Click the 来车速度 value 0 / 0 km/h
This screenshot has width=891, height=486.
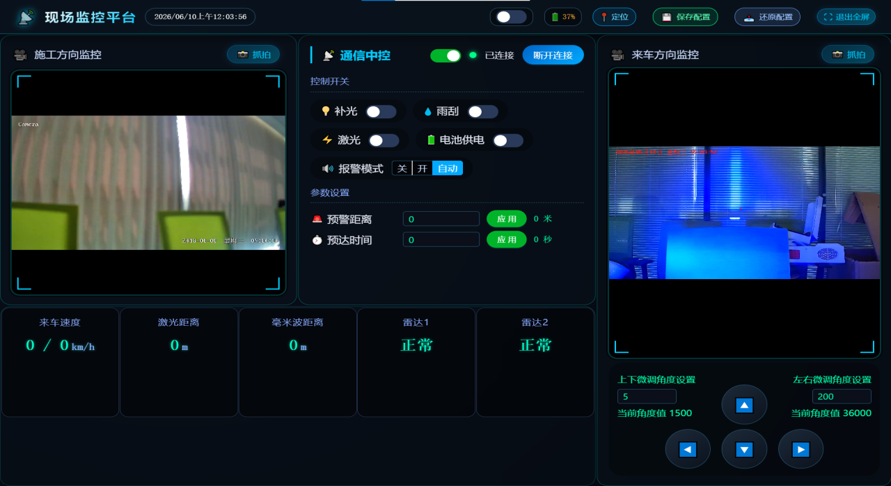tap(60, 346)
